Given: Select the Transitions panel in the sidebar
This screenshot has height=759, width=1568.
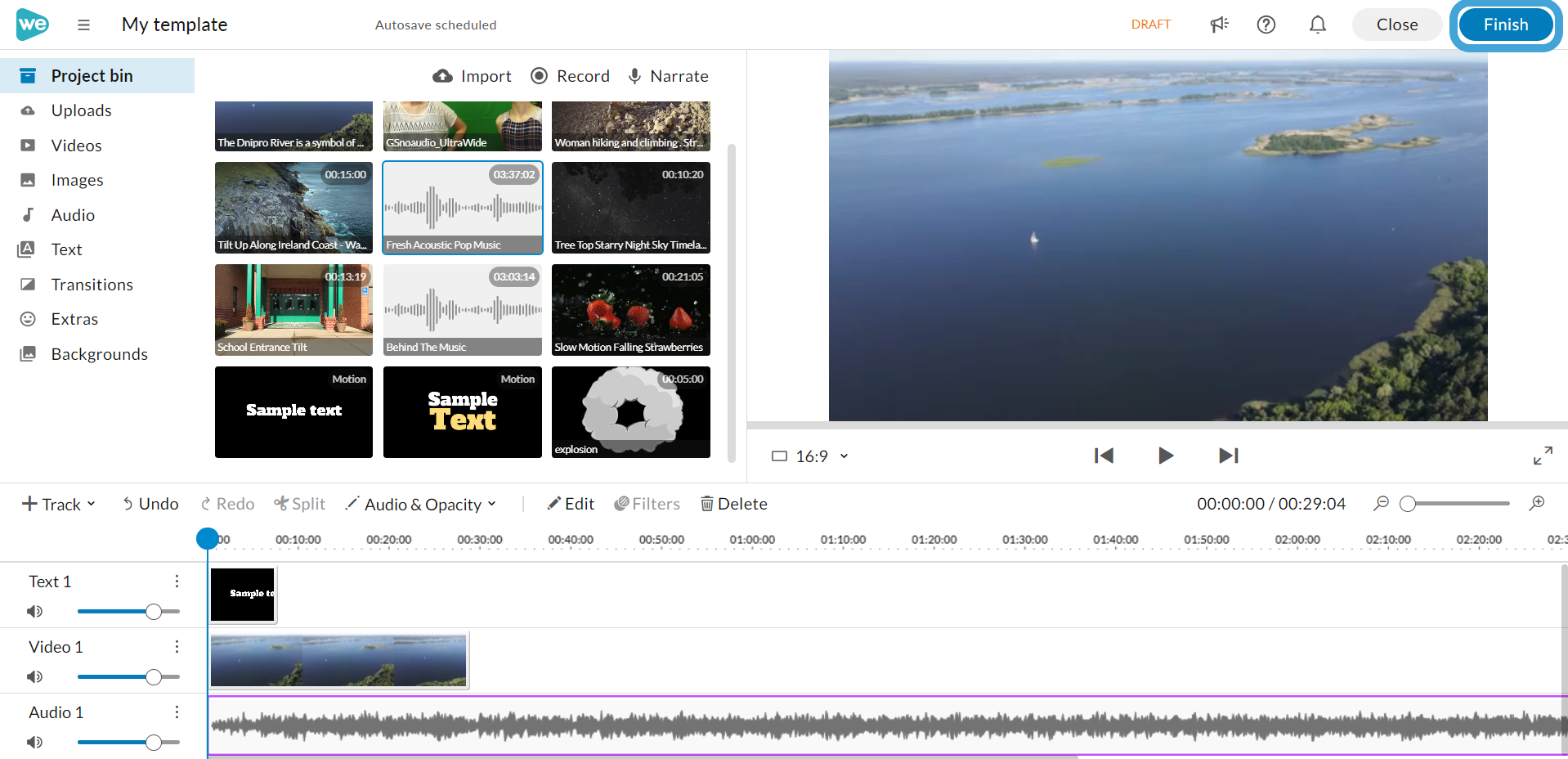Looking at the screenshot, I should [x=92, y=284].
